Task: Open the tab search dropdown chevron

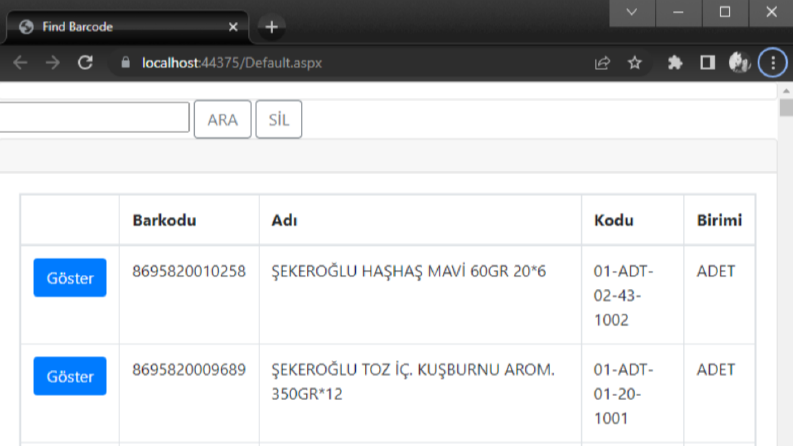Action: (632, 12)
